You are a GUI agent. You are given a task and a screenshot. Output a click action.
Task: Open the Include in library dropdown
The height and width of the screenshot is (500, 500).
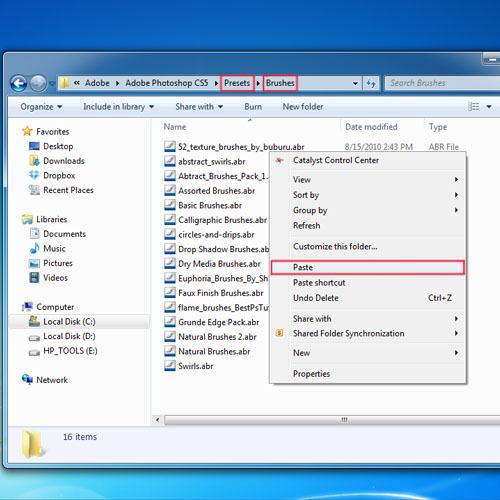pos(119,107)
